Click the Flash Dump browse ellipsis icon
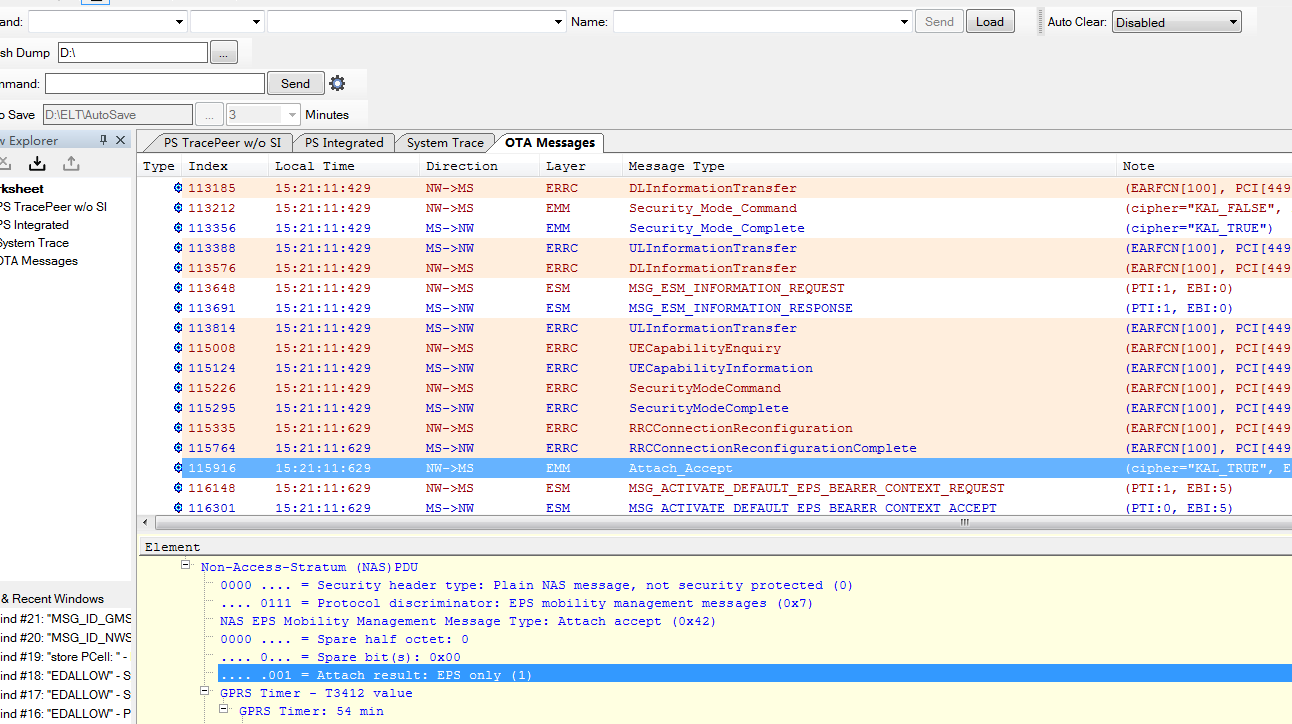Screen dimensions: 1292x724 [222, 51]
